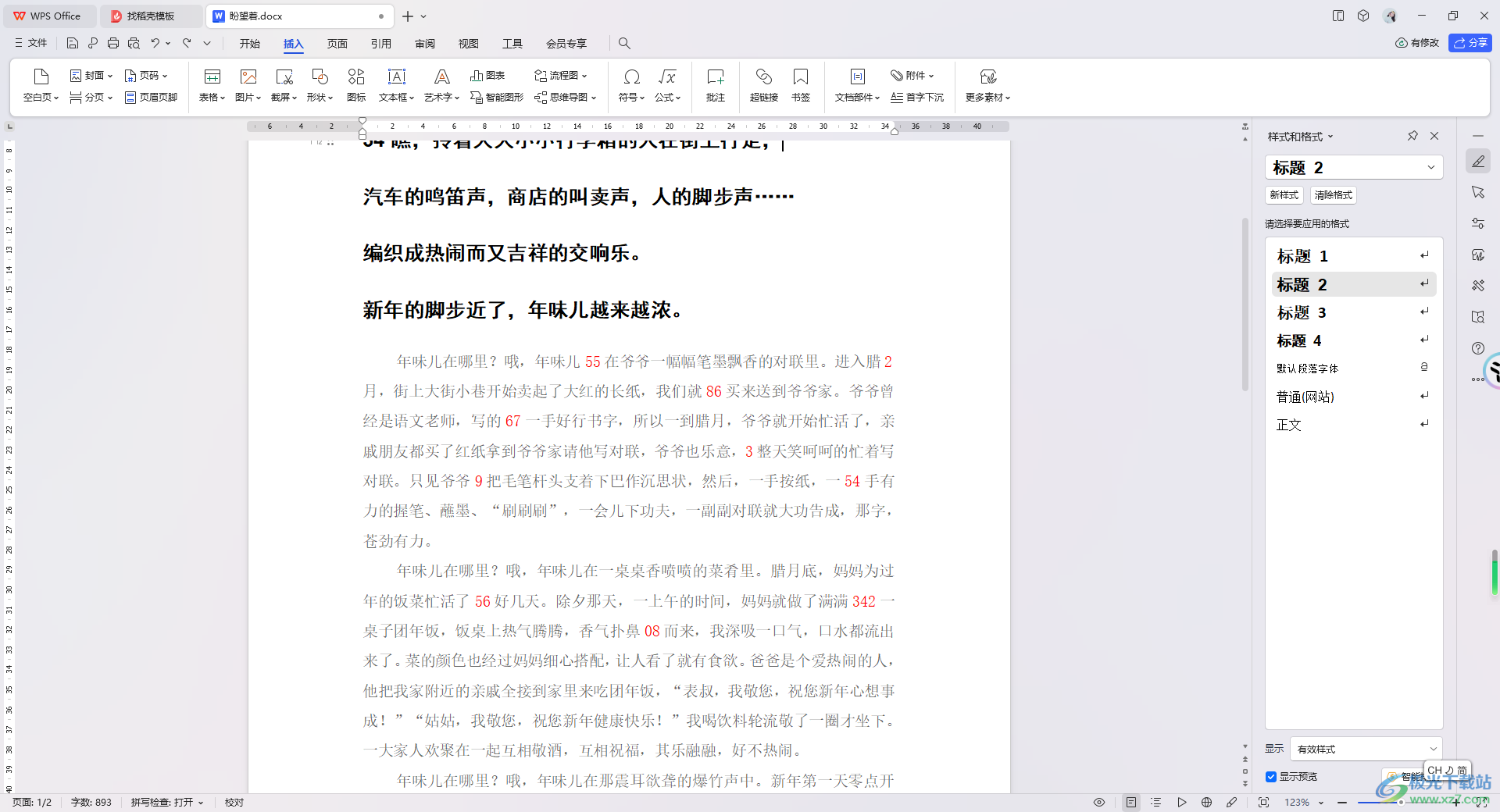
Task: Open the Start (开始) ribbon tab
Action: (250, 44)
